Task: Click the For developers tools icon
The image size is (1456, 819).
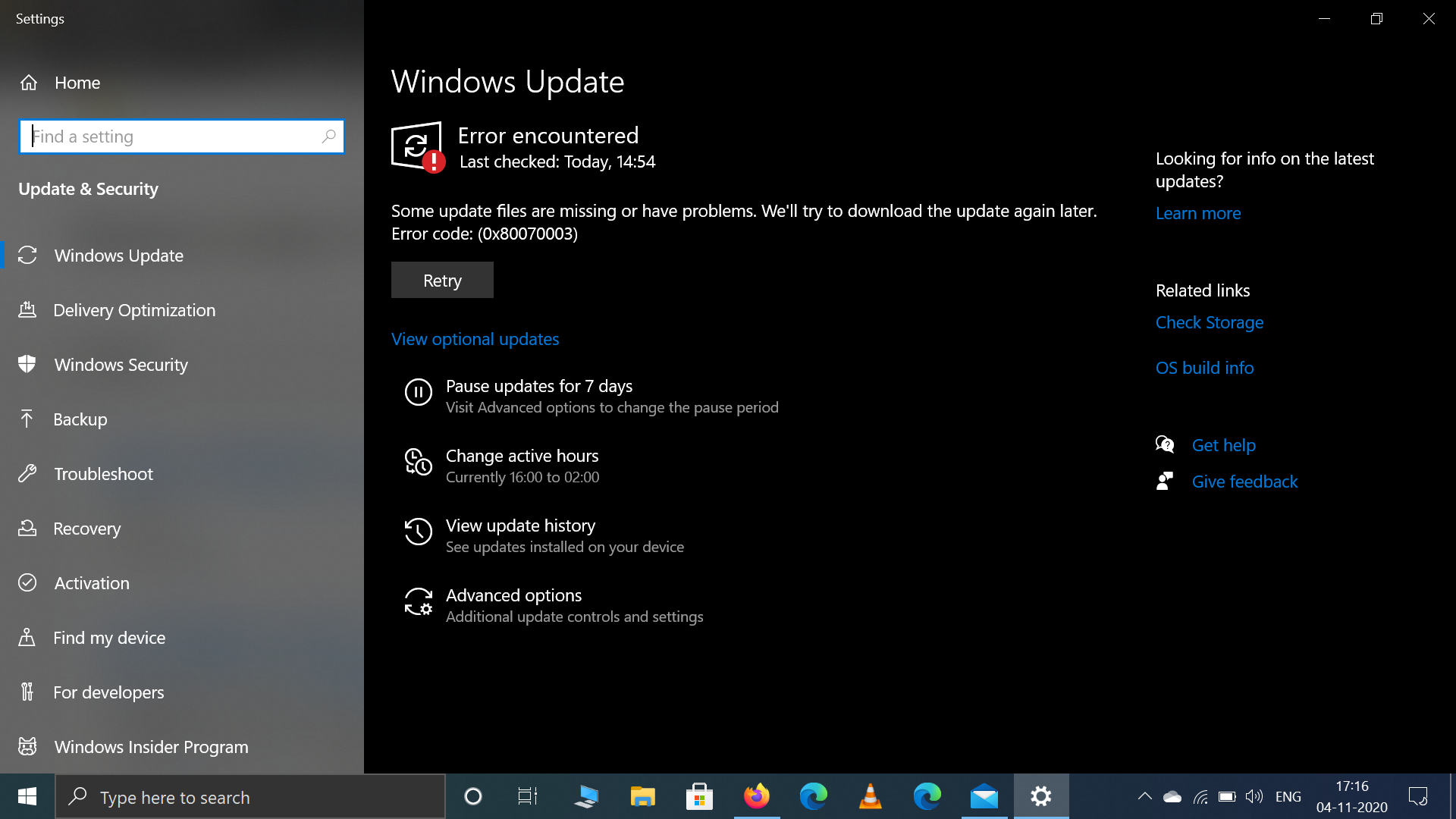Action: tap(27, 692)
